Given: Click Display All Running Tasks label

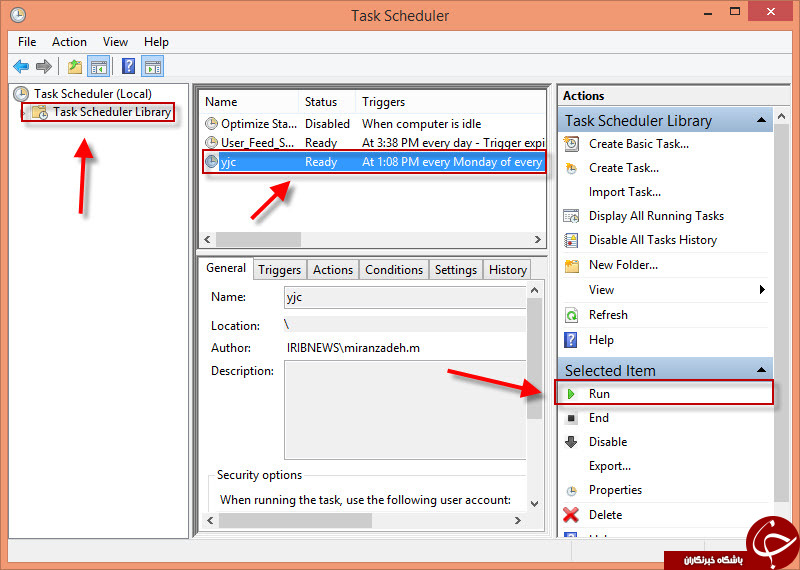Looking at the screenshot, I should click(656, 216).
